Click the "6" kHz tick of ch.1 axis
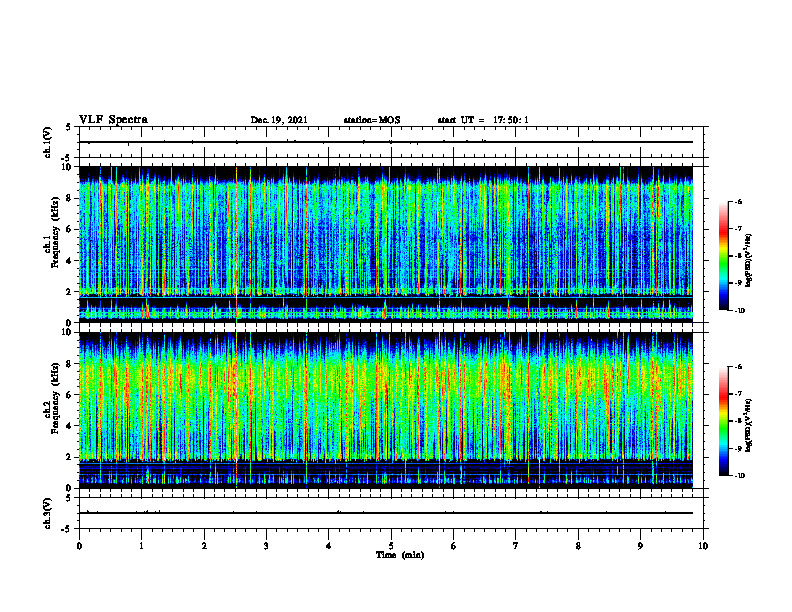Viewport: 792px width, 612px height. pos(69,229)
